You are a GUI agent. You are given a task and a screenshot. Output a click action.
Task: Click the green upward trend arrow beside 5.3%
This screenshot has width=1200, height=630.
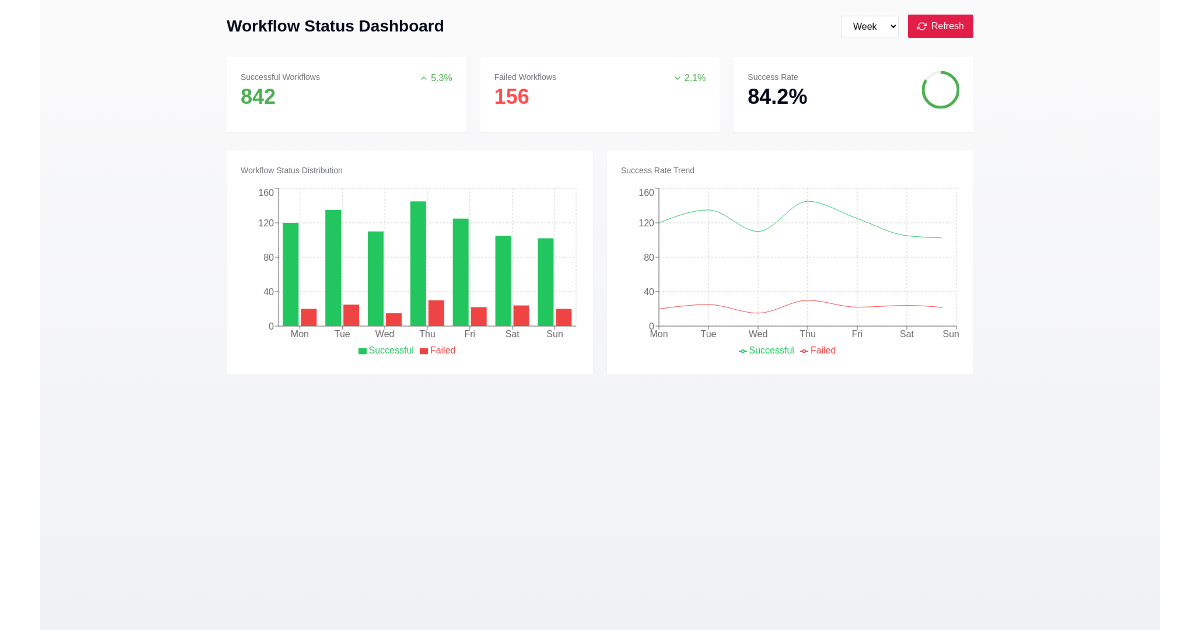(x=422, y=77)
